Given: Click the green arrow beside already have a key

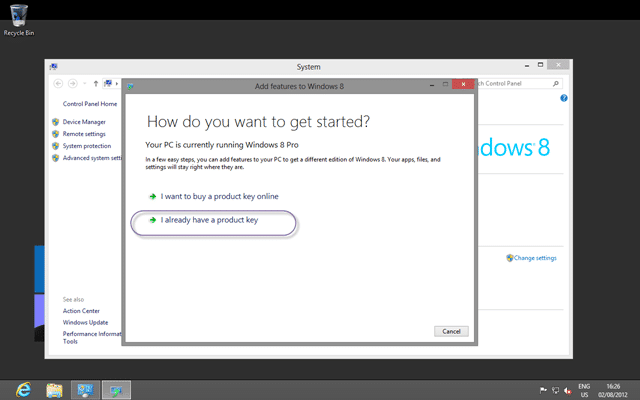Looking at the screenshot, I should click(x=153, y=220).
